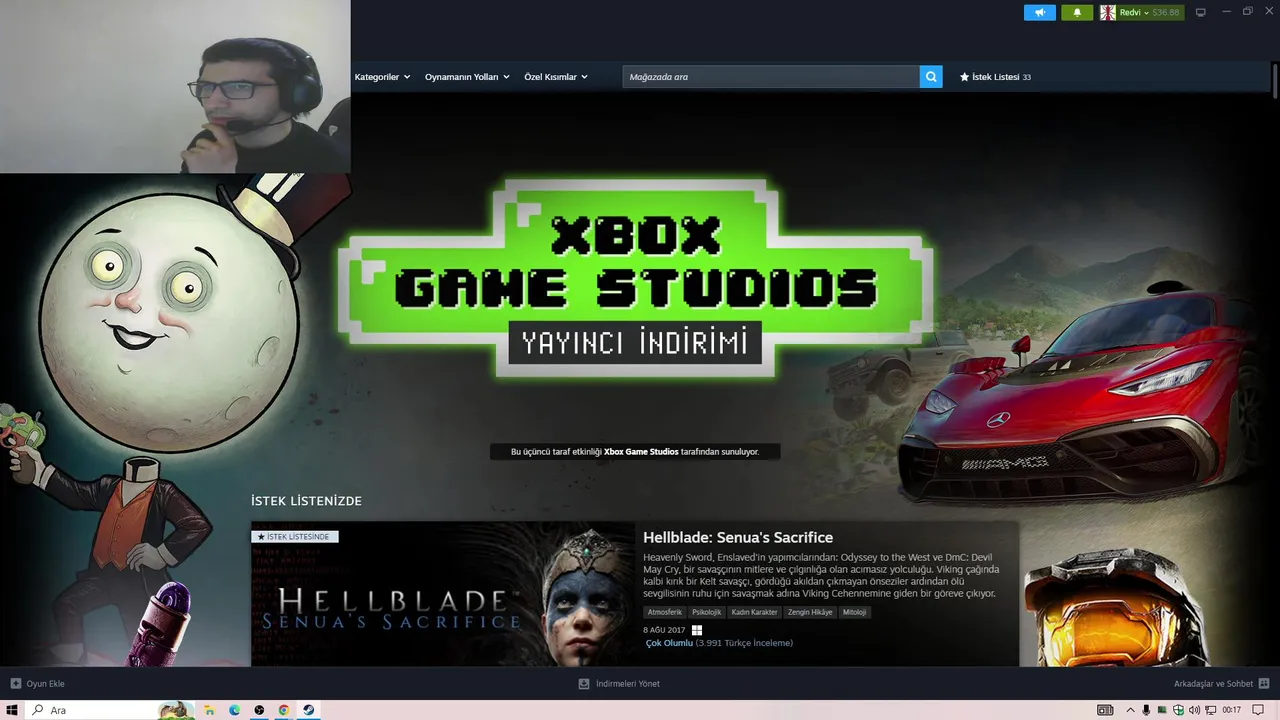Expand the Özel Kısımlar menu
1280x720 pixels.
556,77
